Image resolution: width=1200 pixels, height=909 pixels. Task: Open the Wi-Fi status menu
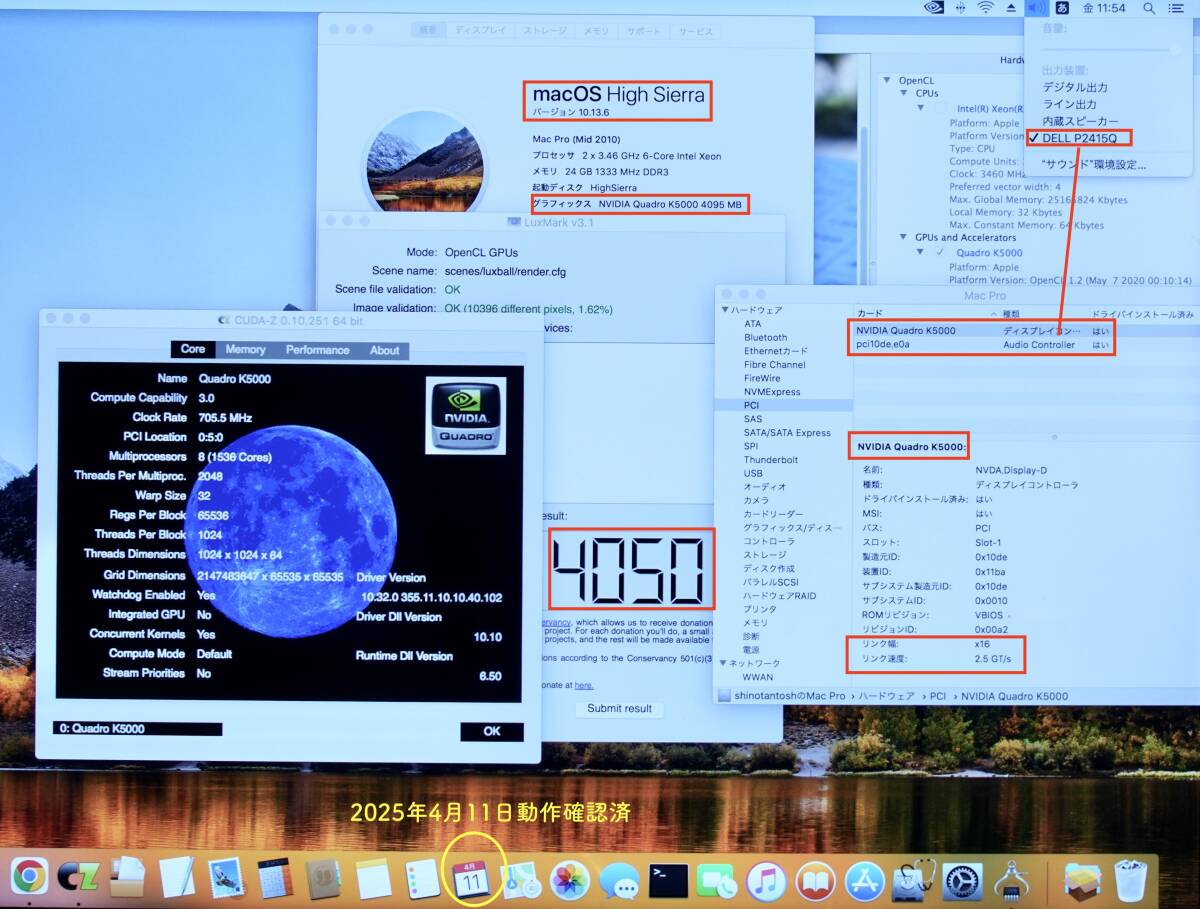pos(986,8)
